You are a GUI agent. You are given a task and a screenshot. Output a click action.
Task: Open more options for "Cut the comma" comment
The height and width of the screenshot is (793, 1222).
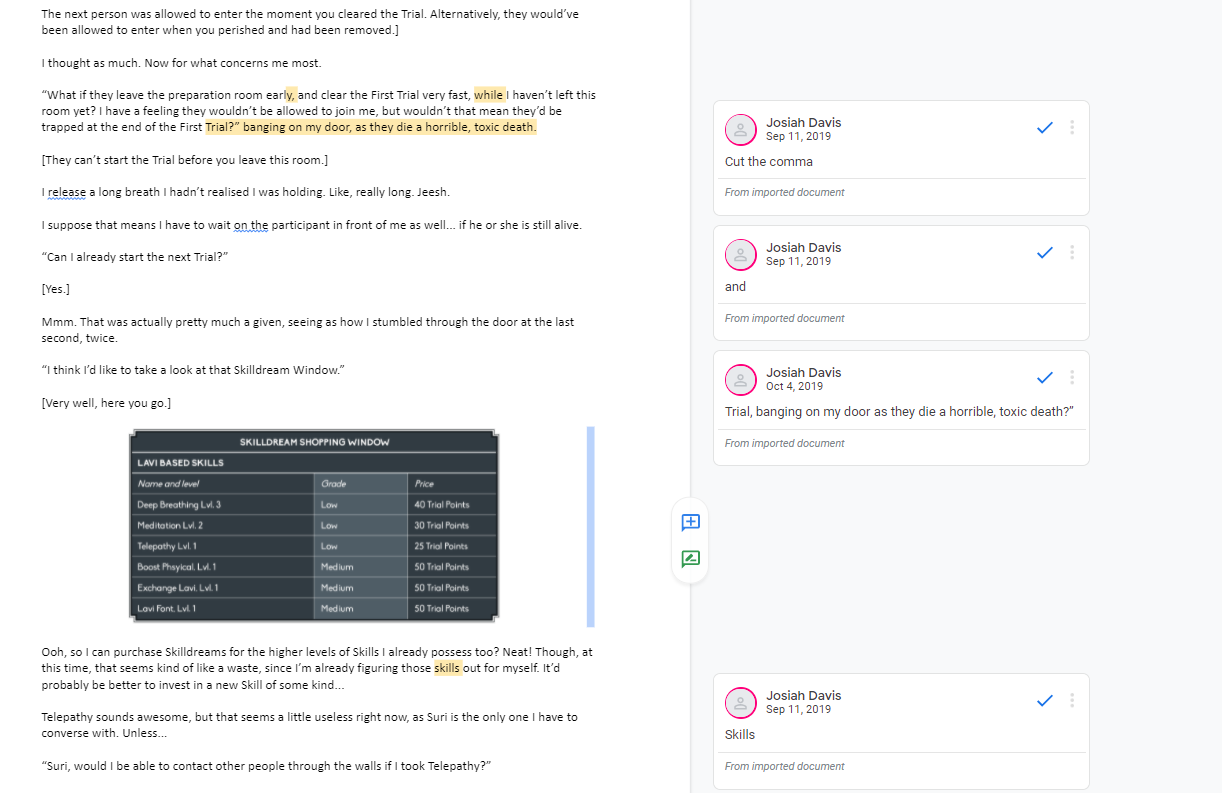point(1072,127)
